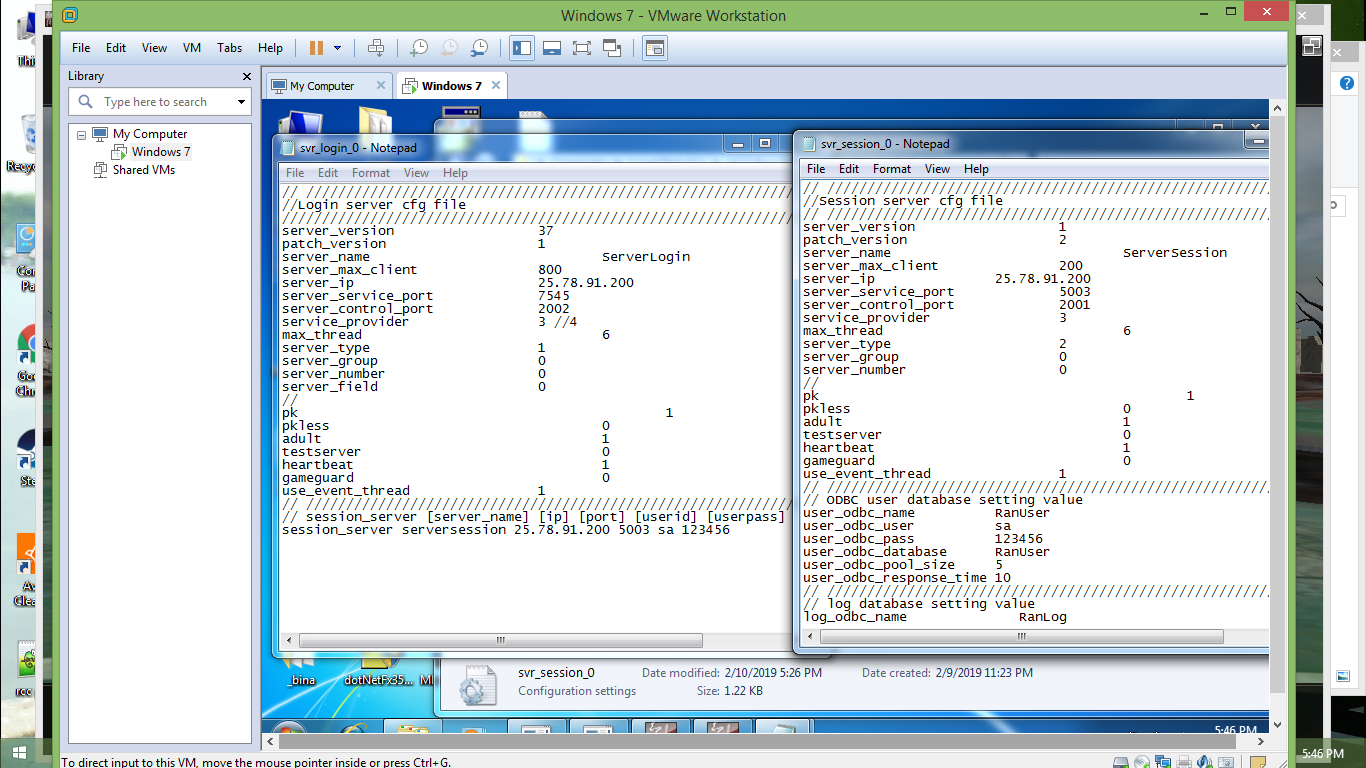The image size is (1366, 768).
Task: Open View menu in svr_session_0 Notepad
Action: click(x=937, y=169)
